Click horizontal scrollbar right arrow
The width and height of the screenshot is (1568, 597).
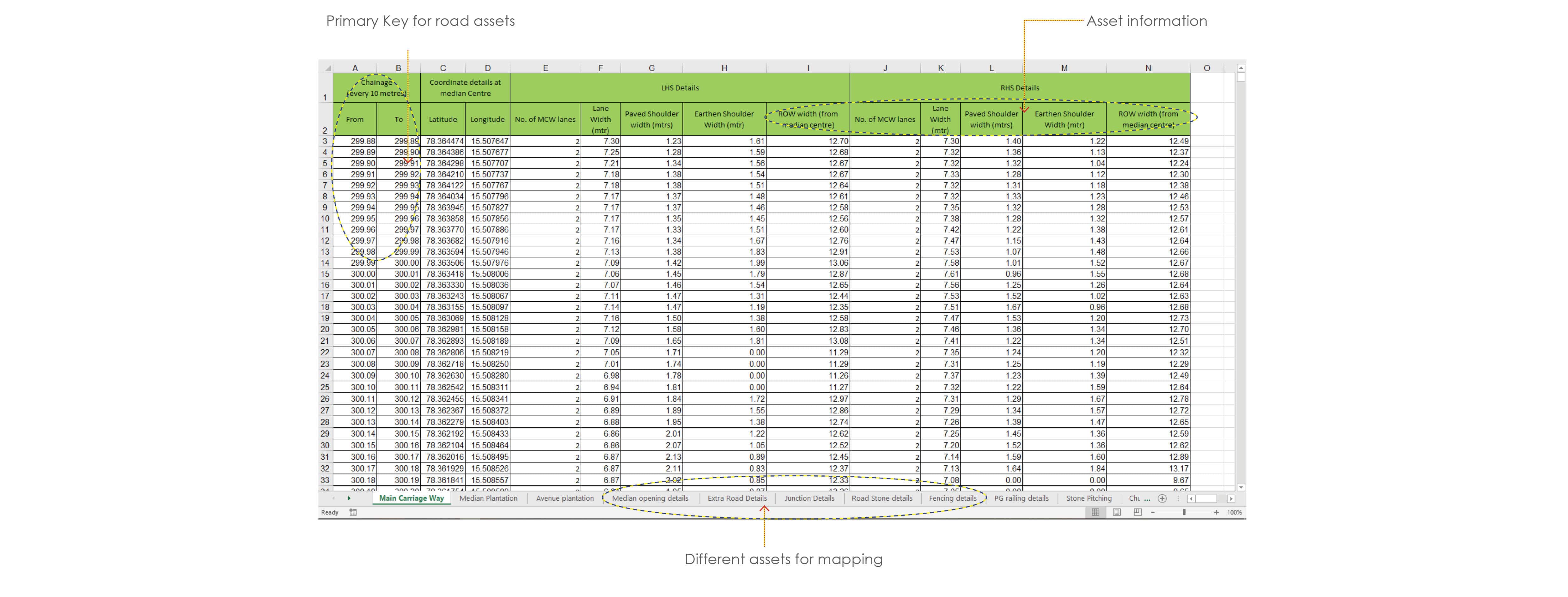pos(1231,498)
